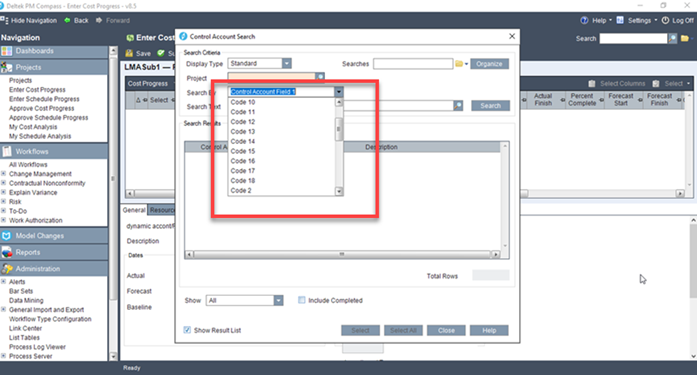The image size is (697, 375).
Task: Click the top-right Search input field
Action: click(633, 39)
